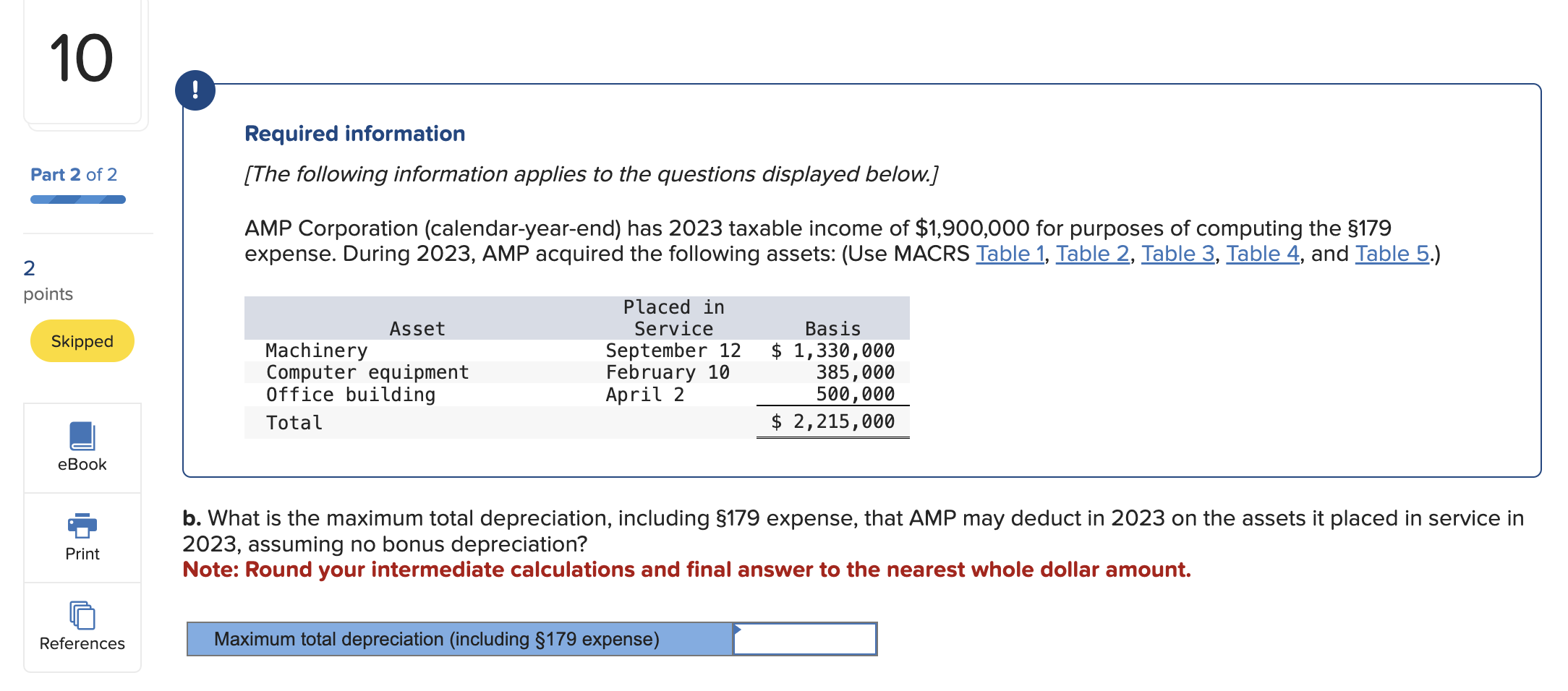Click the blue arrow beside the answer field

[x=739, y=629]
